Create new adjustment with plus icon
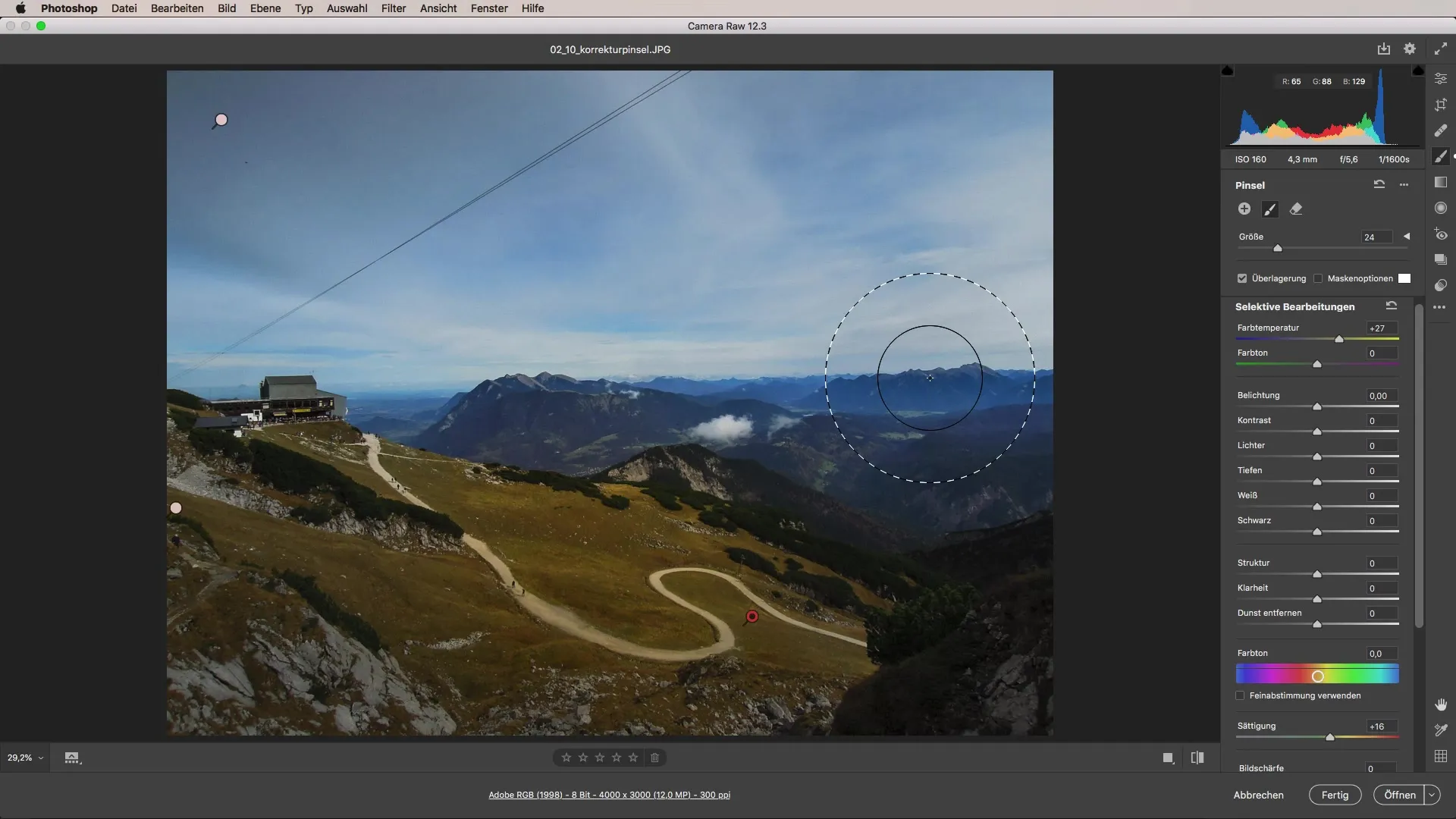 coord(1244,209)
